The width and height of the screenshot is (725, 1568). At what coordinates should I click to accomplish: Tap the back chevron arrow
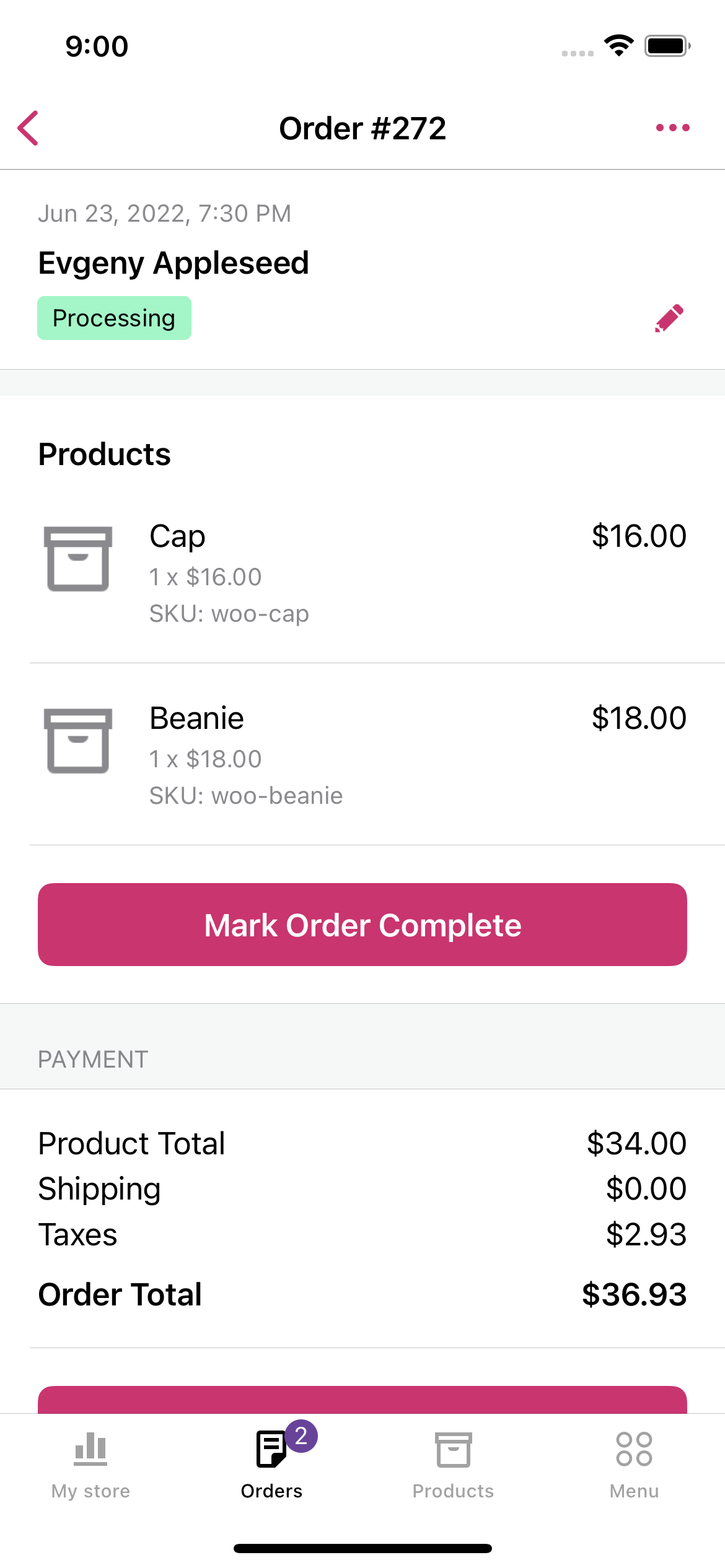29,128
